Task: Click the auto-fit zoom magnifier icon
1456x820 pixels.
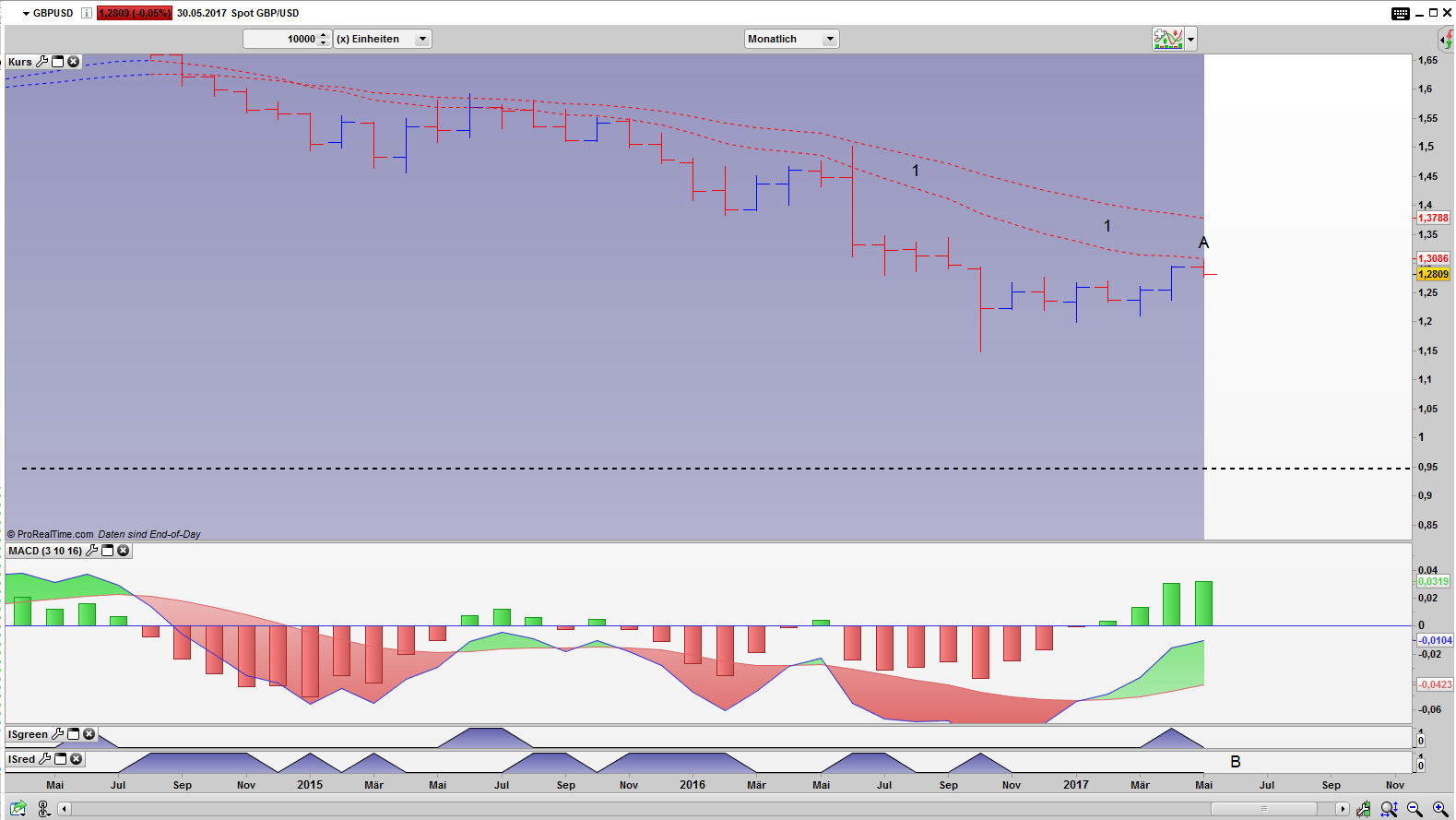Action: tap(1389, 809)
